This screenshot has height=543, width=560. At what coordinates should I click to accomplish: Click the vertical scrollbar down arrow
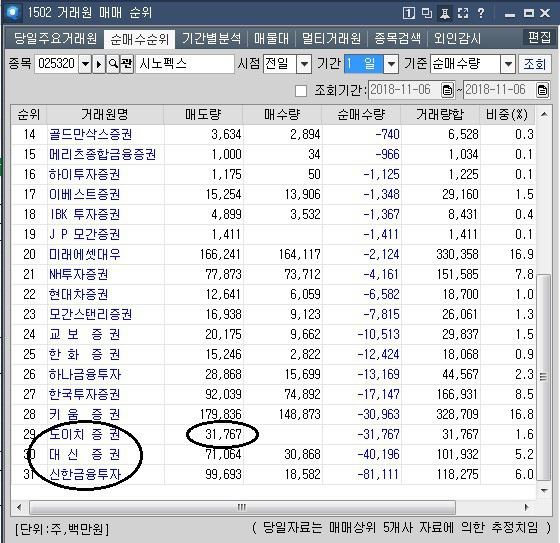(544, 490)
